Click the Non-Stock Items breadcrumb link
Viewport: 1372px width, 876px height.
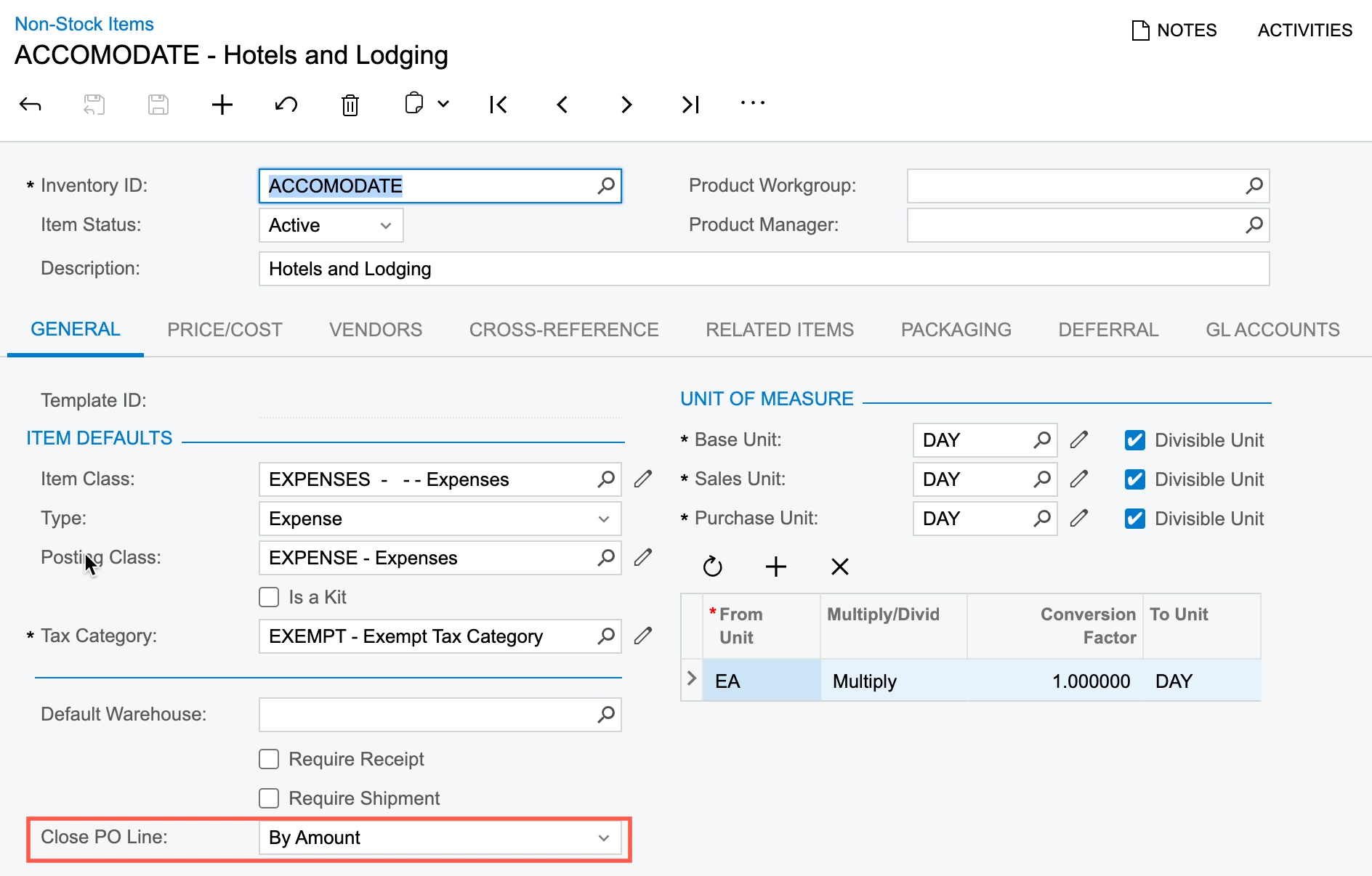(84, 24)
